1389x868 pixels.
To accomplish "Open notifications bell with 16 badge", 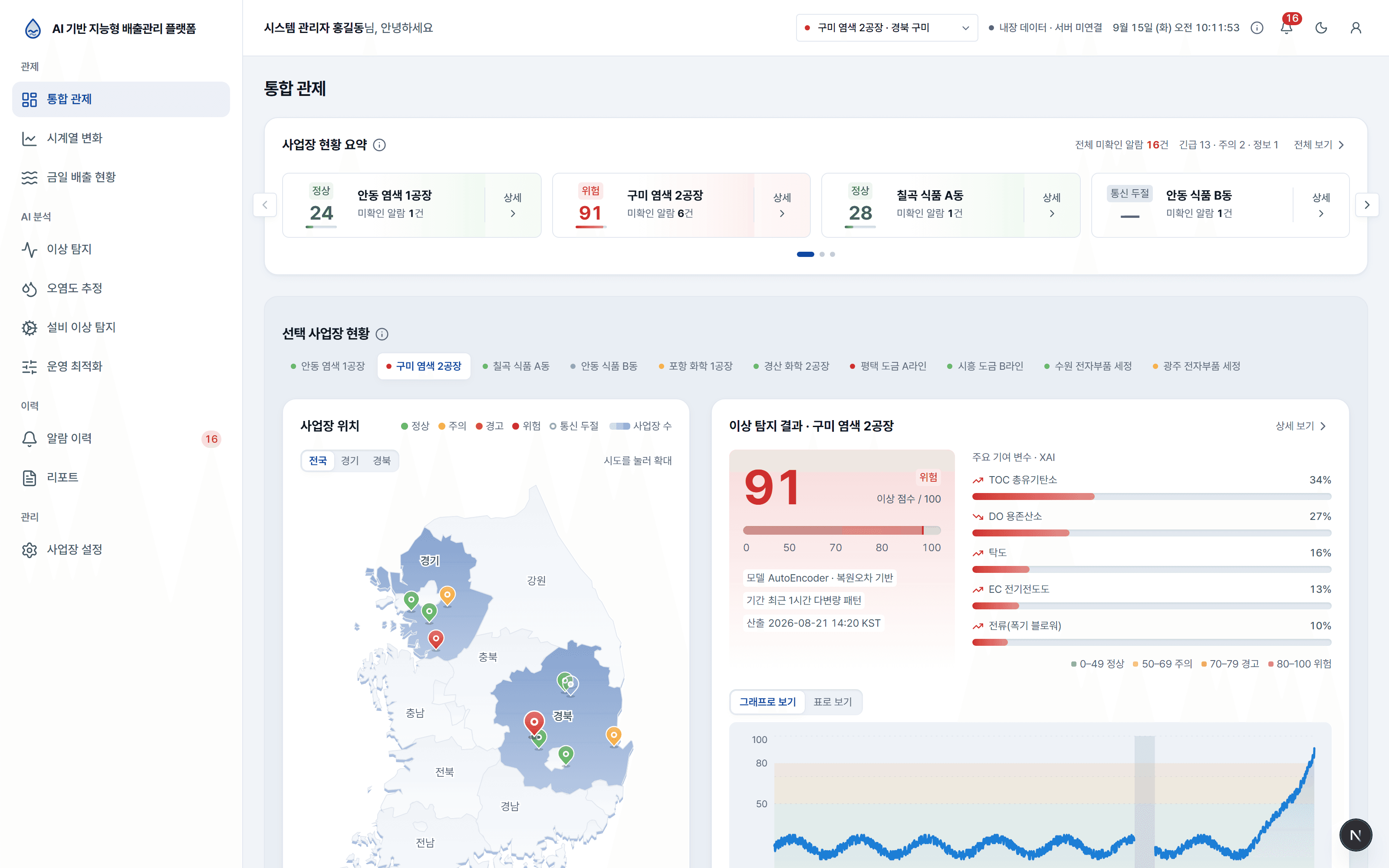I will [1286, 26].
